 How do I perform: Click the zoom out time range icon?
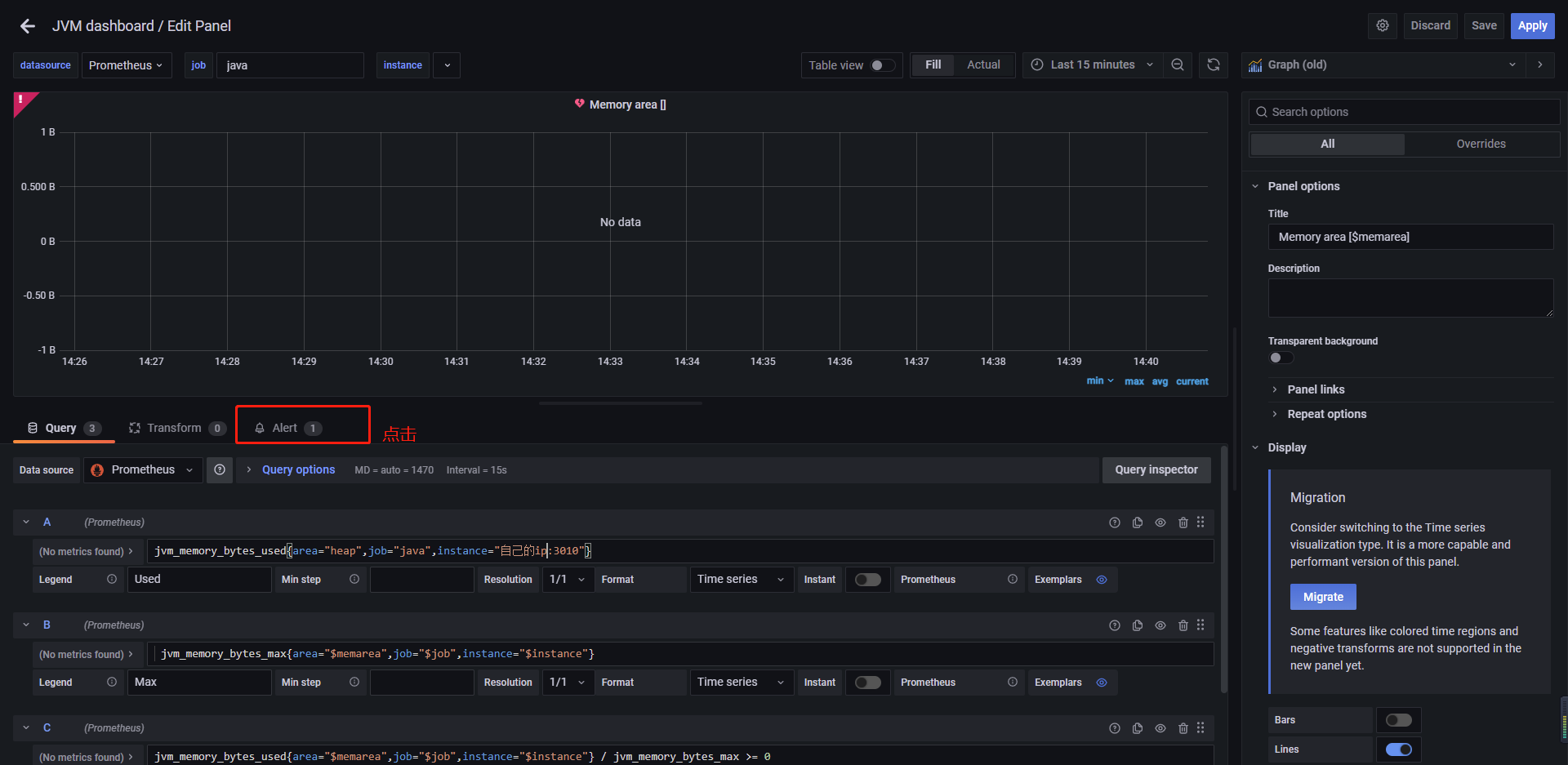pos(1178,65)
